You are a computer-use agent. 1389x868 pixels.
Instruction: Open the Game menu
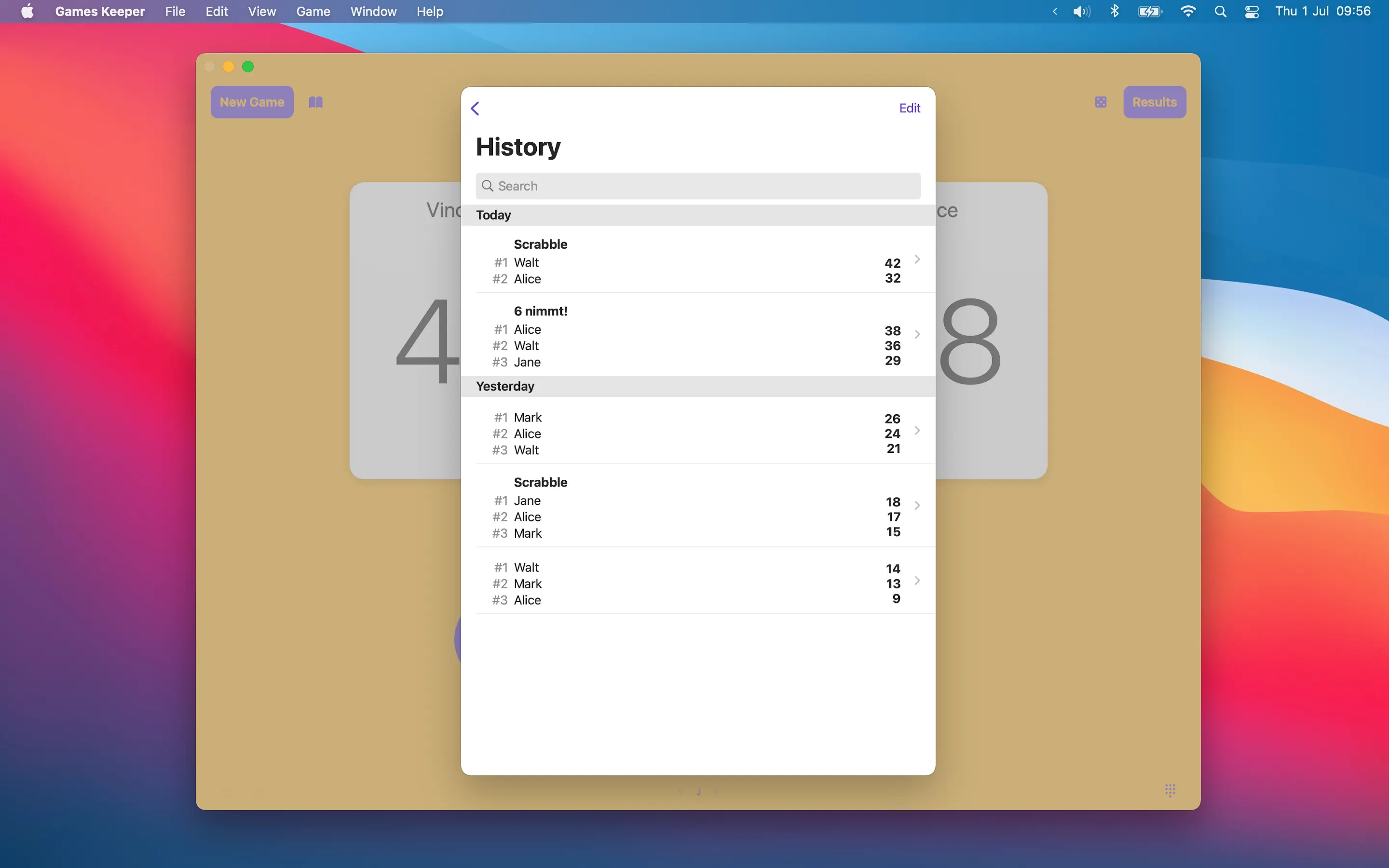coord(313,12)
